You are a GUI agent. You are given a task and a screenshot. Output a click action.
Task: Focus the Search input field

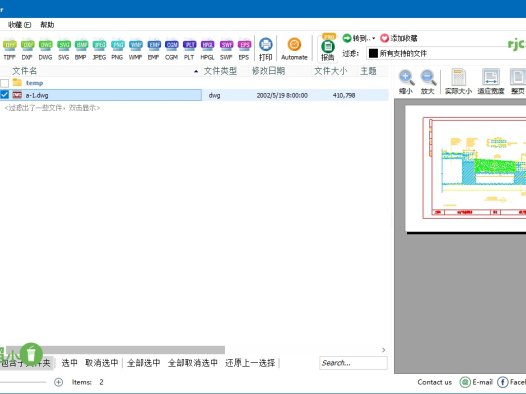353,363
